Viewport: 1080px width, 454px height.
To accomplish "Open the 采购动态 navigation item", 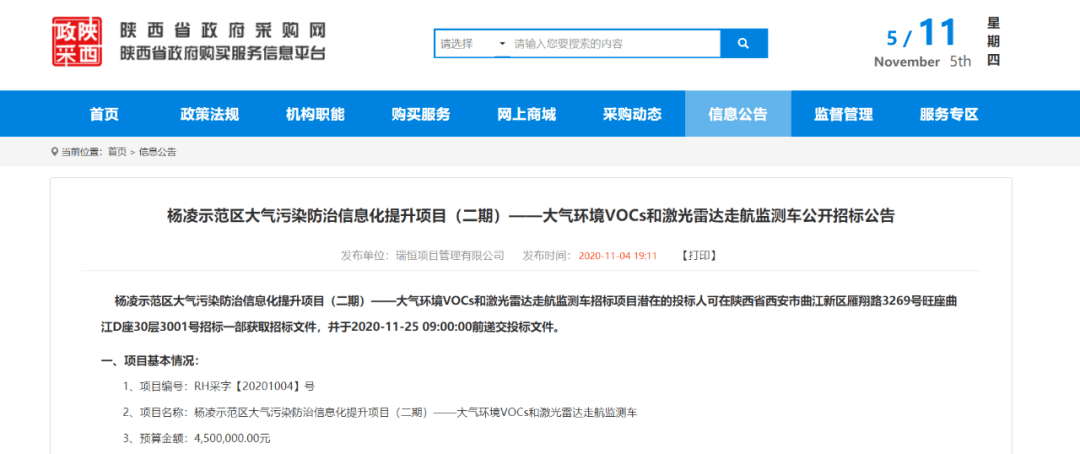I will 632,114.
